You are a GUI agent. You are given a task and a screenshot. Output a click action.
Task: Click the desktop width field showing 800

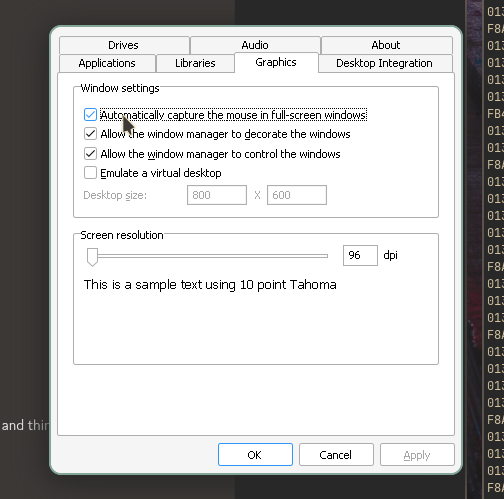[217, 195]
